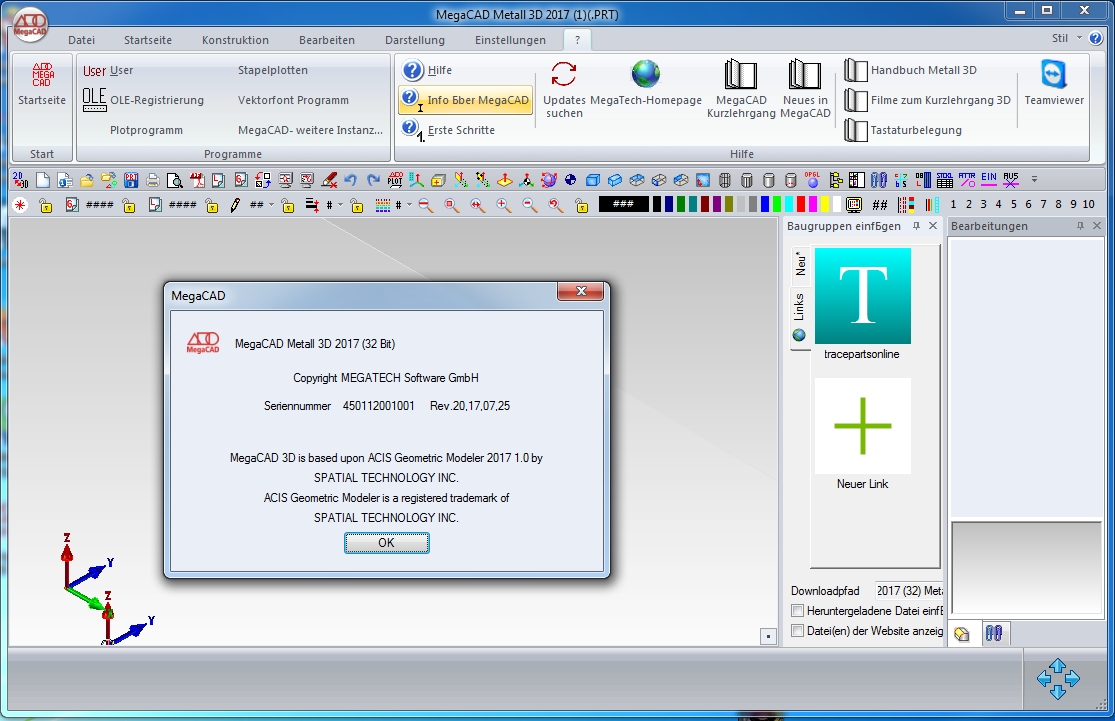Pick the red color swatch
Image resolution: width=1115 pixels, height=721 pixels.
(801, 205)
